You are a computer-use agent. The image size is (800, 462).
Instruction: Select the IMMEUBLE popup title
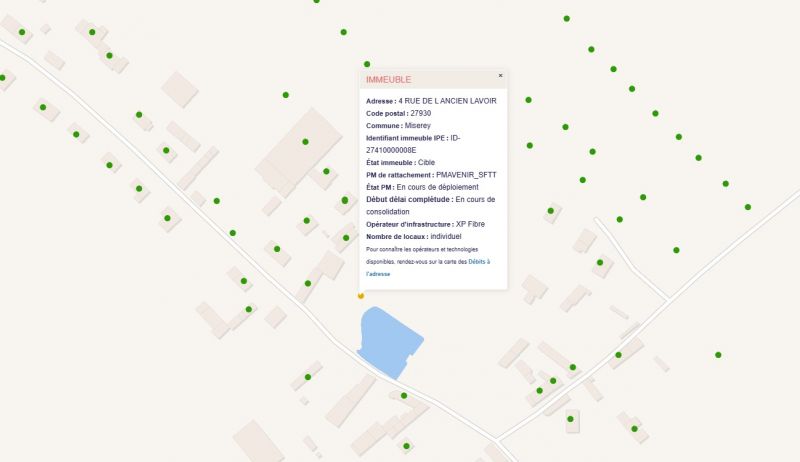[388, 79]
